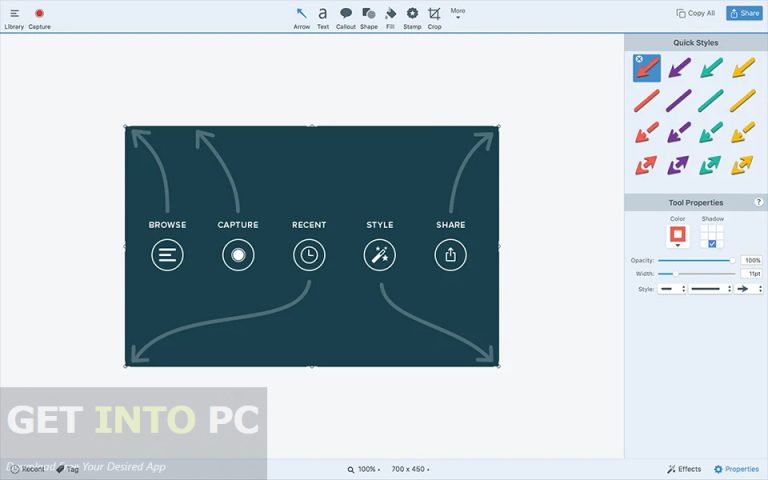Select the Fill tool
This screenshot has height=480, width=768.
pos(390,19)
